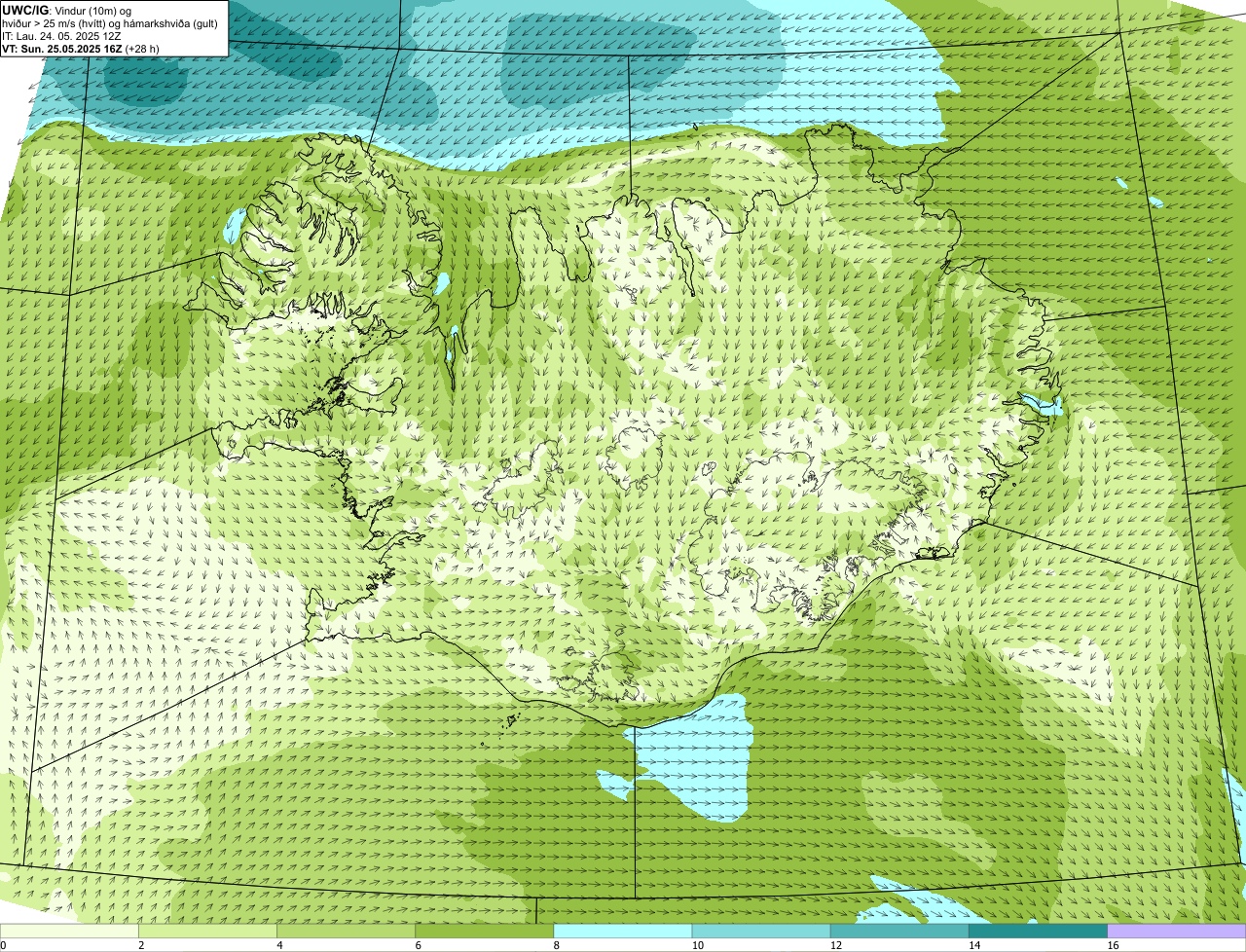Click the legend scale label '14'

click(x=973, y=945)
